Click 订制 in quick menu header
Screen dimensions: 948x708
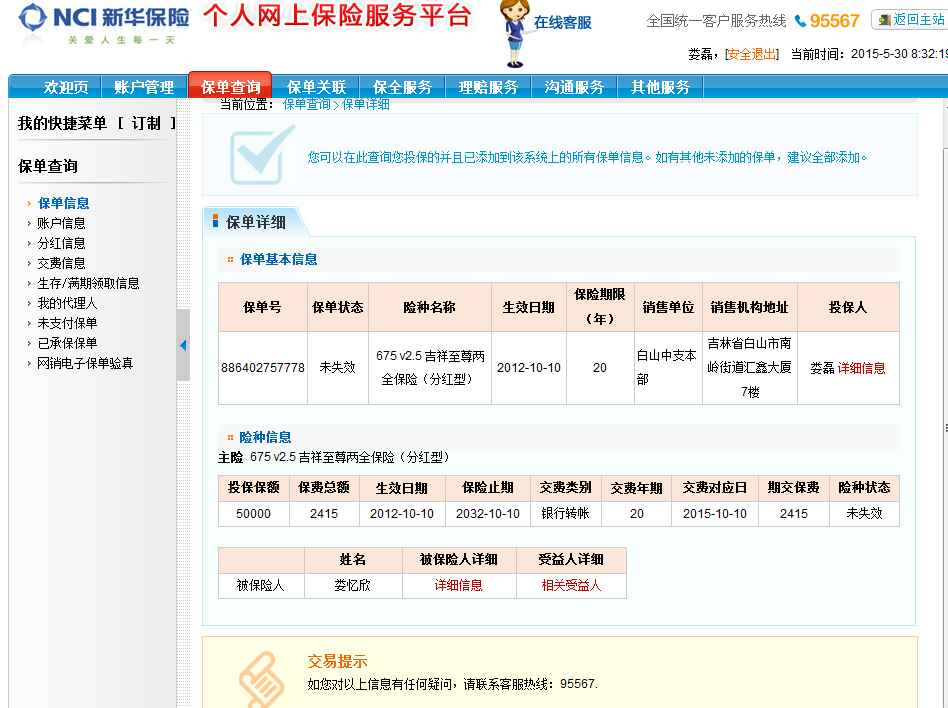tap(146, 123)
